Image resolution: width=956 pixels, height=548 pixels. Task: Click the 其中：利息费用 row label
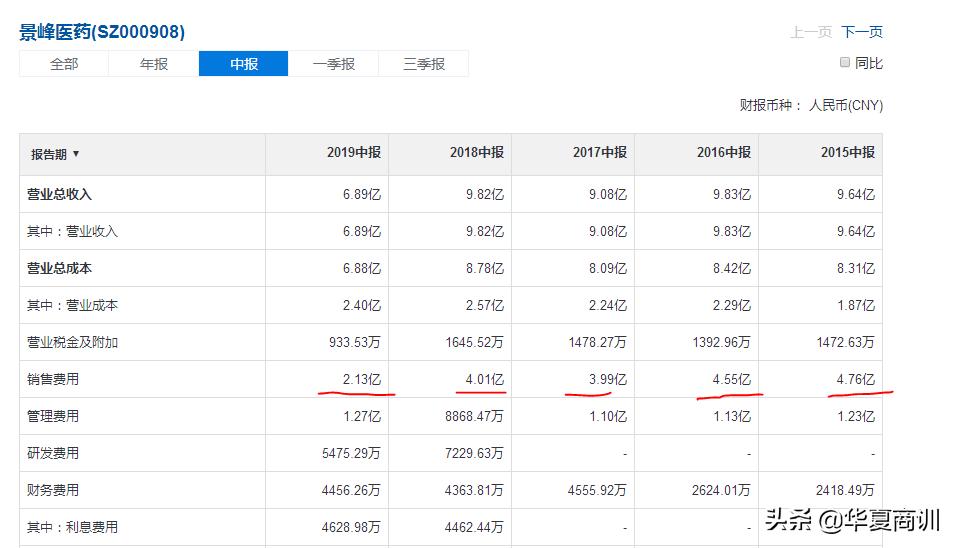[x=72, y=527]
